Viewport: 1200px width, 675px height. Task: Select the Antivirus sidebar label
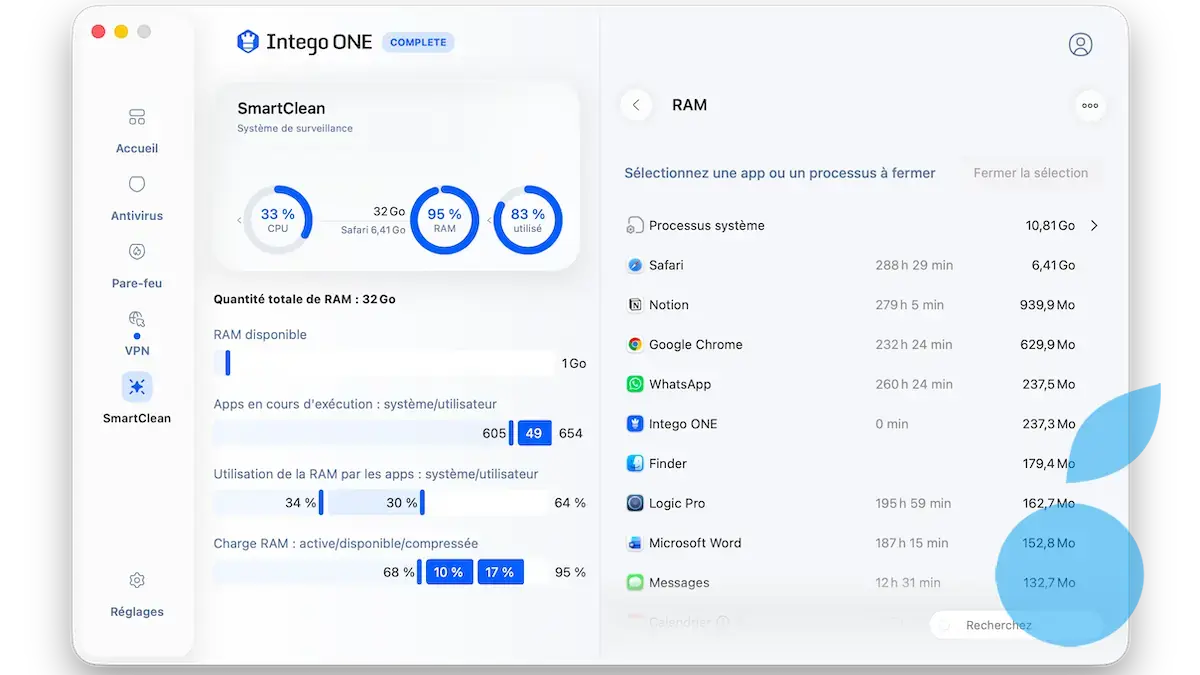point(137,216)
